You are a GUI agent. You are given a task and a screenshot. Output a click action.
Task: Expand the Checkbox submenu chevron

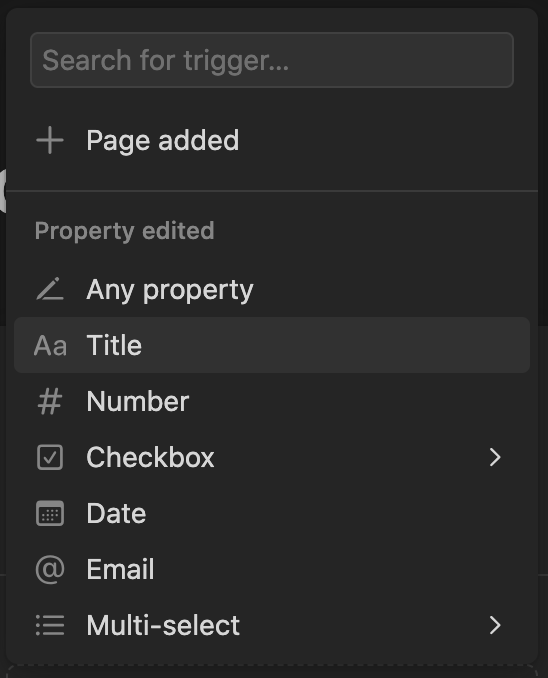coord(495,457)
